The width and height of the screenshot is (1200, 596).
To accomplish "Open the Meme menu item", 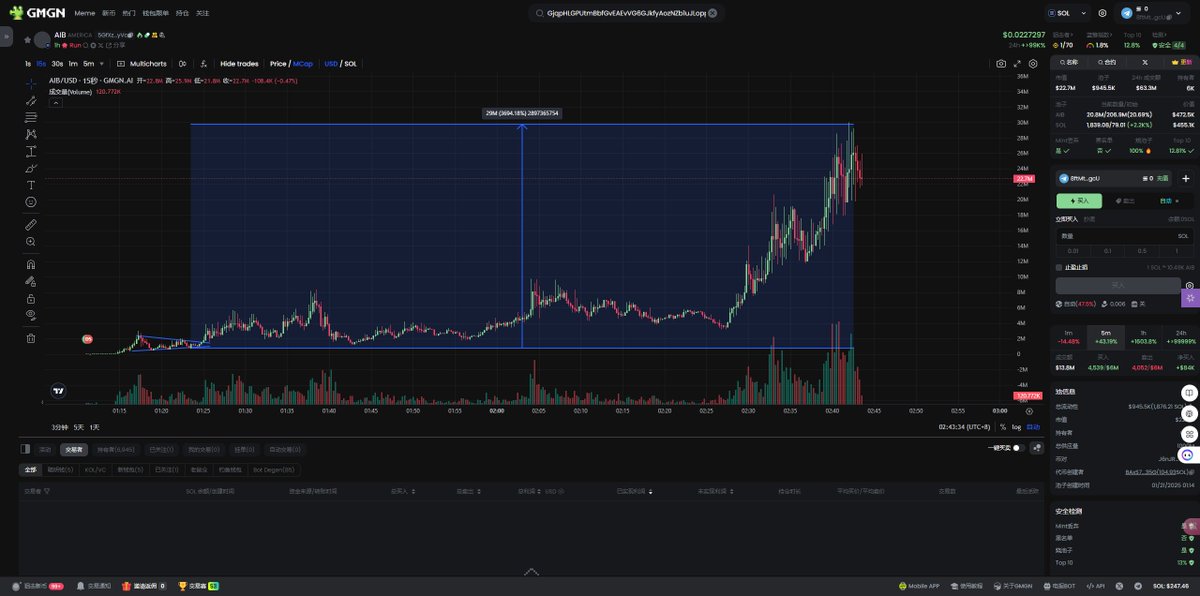I will [85, 14].
